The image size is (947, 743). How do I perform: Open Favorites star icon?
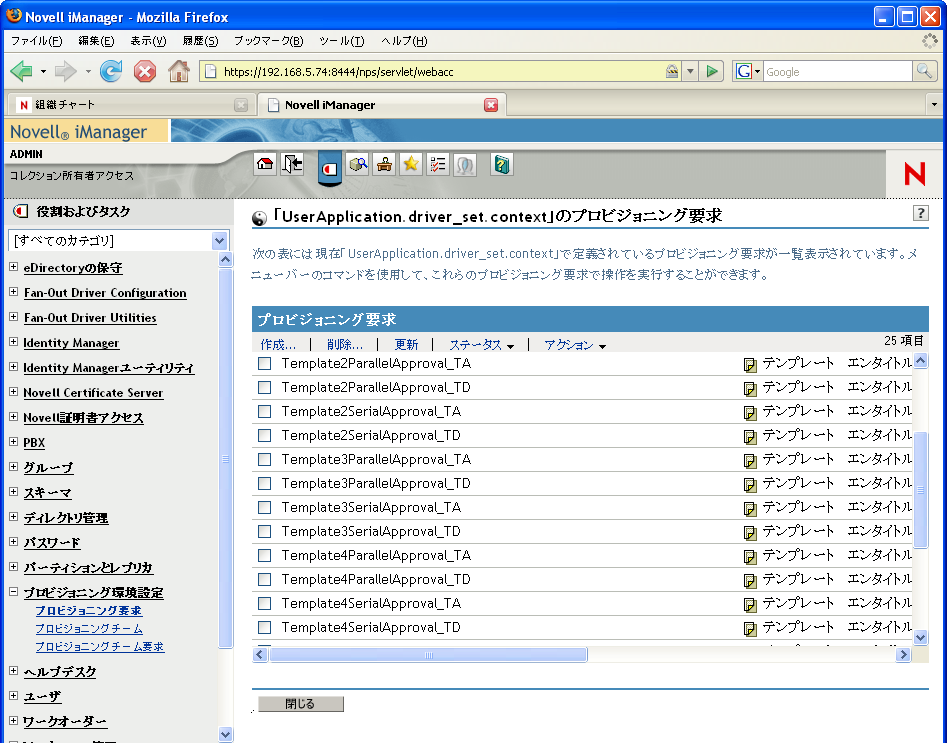pyautogui.click(x=411, y=164)
